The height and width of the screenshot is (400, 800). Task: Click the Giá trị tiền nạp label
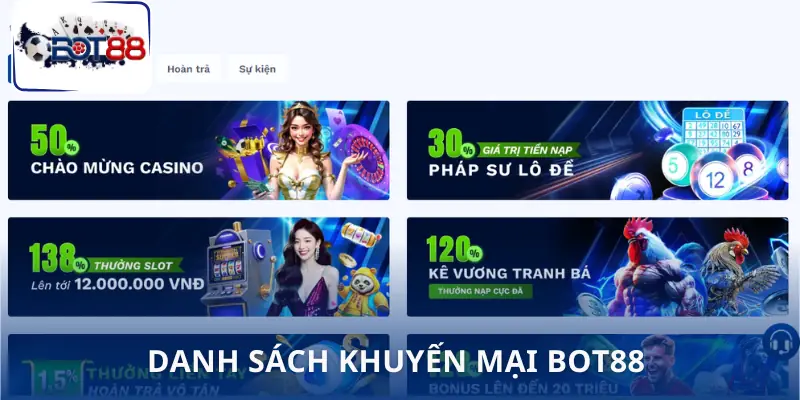click(529, 151)
